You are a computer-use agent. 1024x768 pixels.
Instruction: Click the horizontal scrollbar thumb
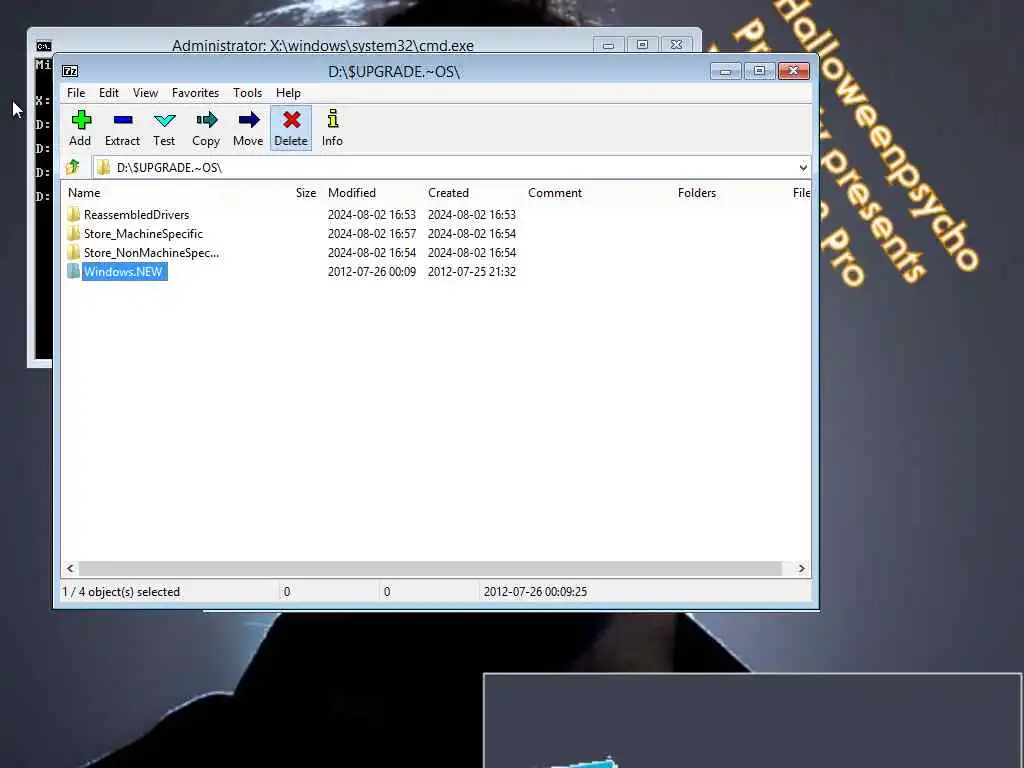(430, 569)
